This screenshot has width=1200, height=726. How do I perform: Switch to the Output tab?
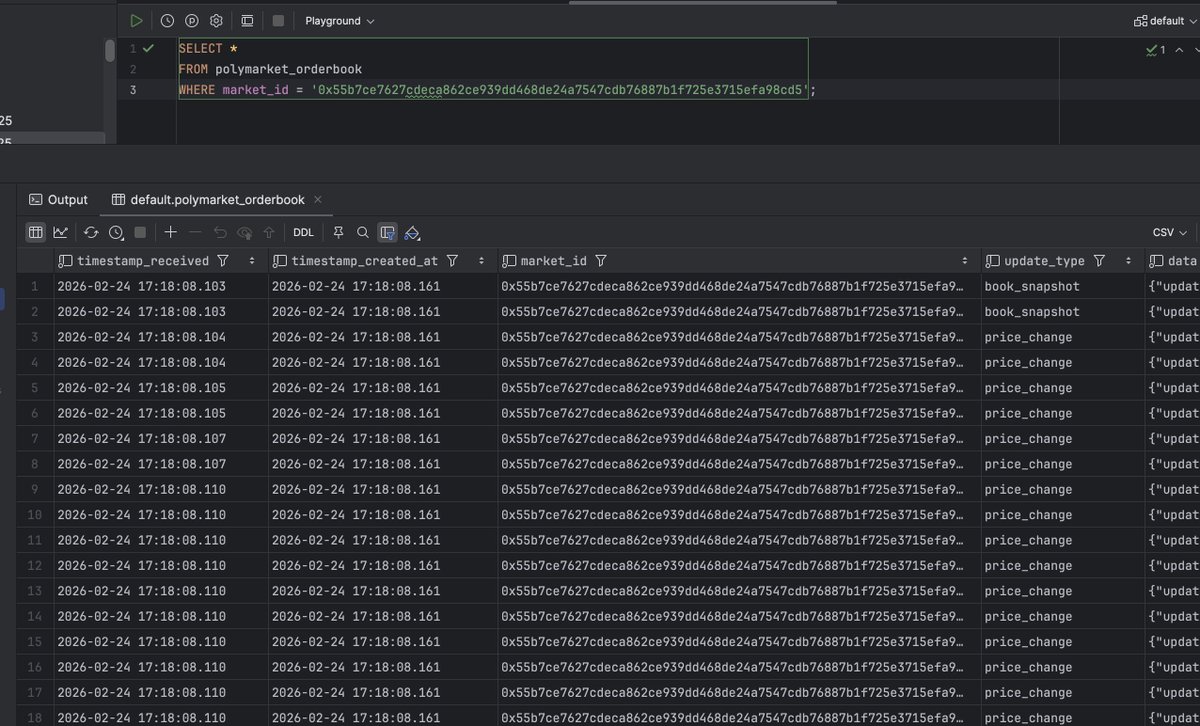[58, 199]
